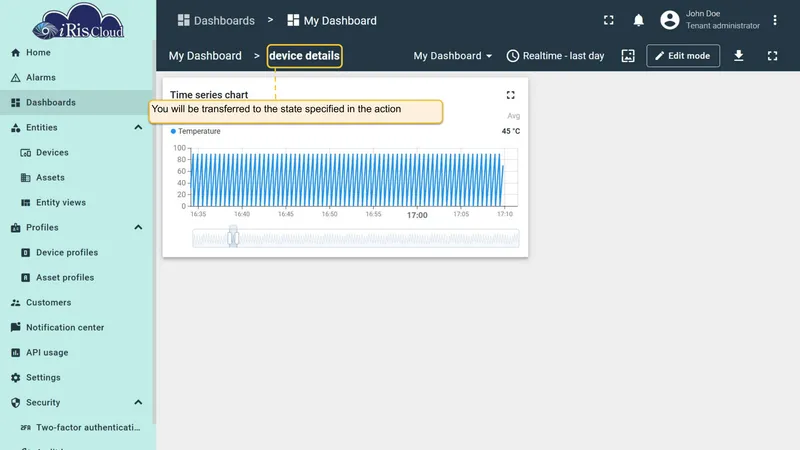The image size is (800, 450).
Task: Expand the Time series chart widget fullscreen
Action: (x=511, y=95)
